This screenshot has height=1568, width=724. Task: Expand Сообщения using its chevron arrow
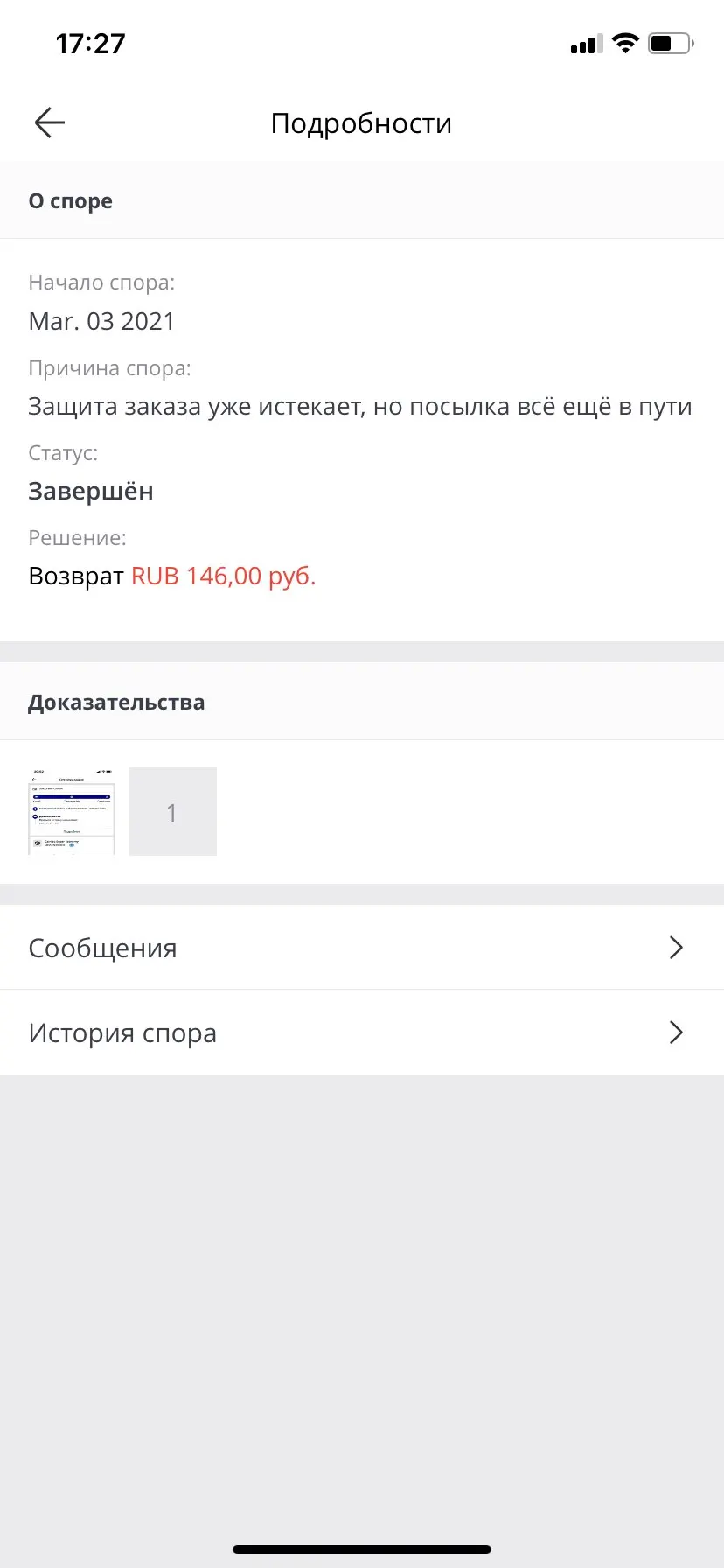coord(675,948)
